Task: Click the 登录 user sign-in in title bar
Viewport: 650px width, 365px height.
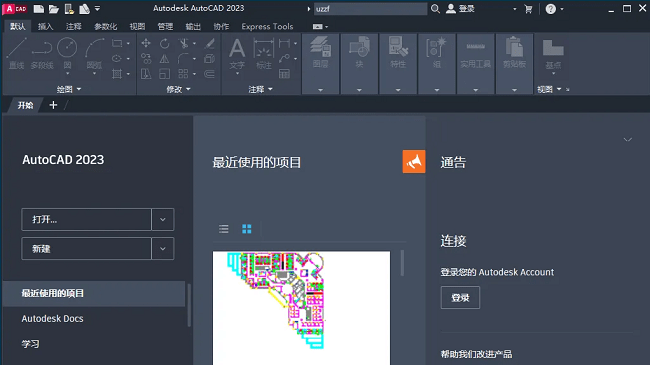Action: click(460, 9)
